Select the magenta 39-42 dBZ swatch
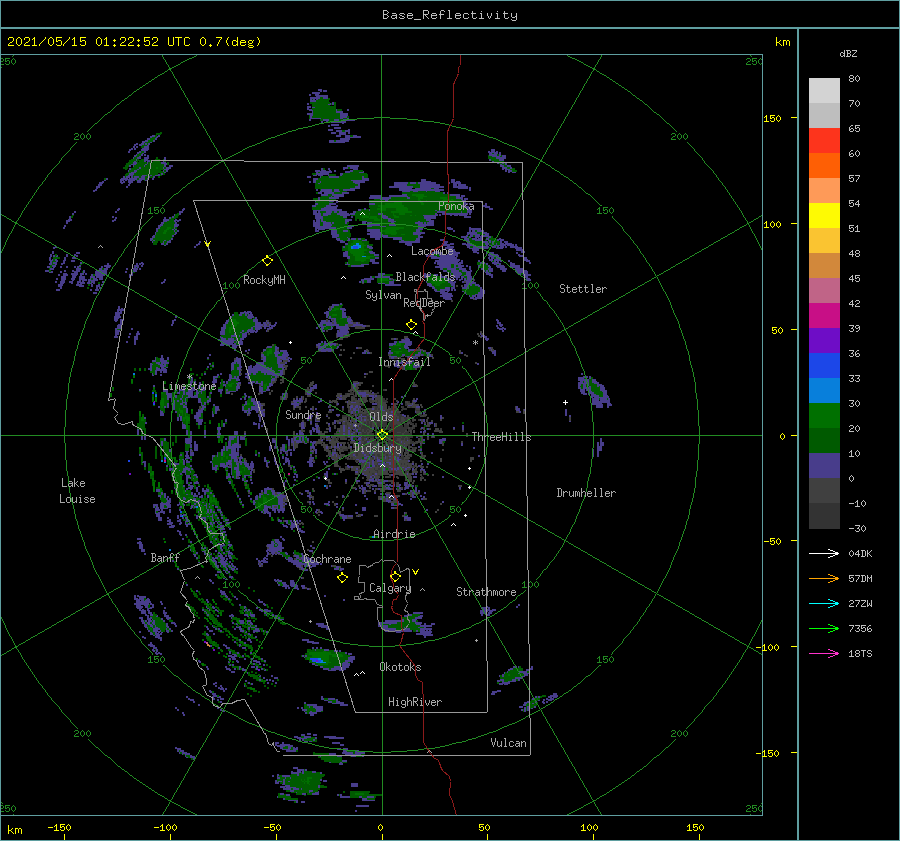The image size is (900, 841). tap(824, 315)
